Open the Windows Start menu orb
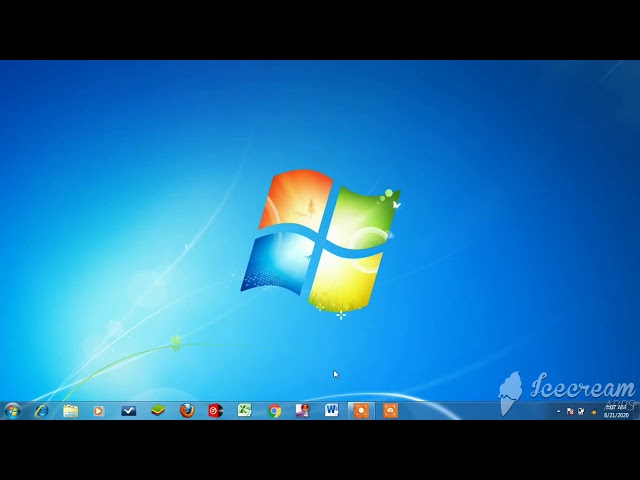The image size is (640, 480). 13,411
